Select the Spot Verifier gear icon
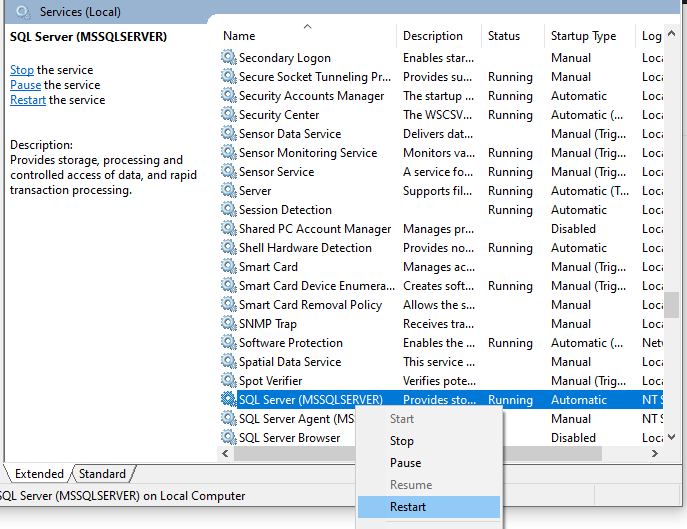687x529 pixels. (x=228, y=380)
